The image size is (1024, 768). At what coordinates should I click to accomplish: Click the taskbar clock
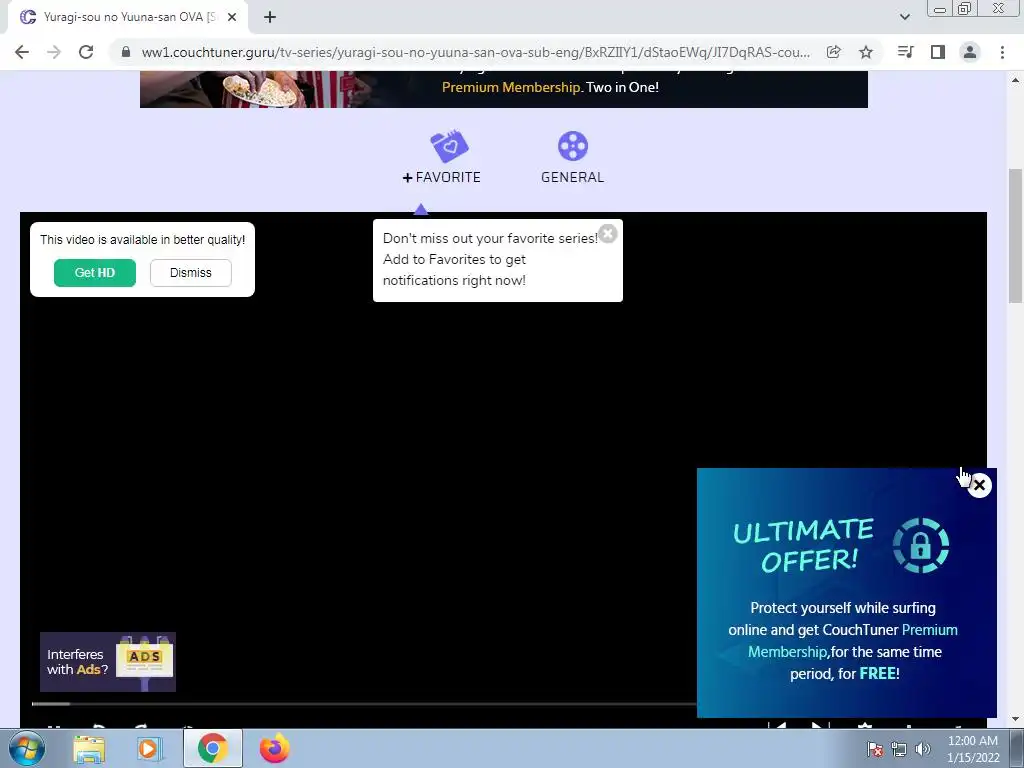pyautogui.click(x=973, y=749)
